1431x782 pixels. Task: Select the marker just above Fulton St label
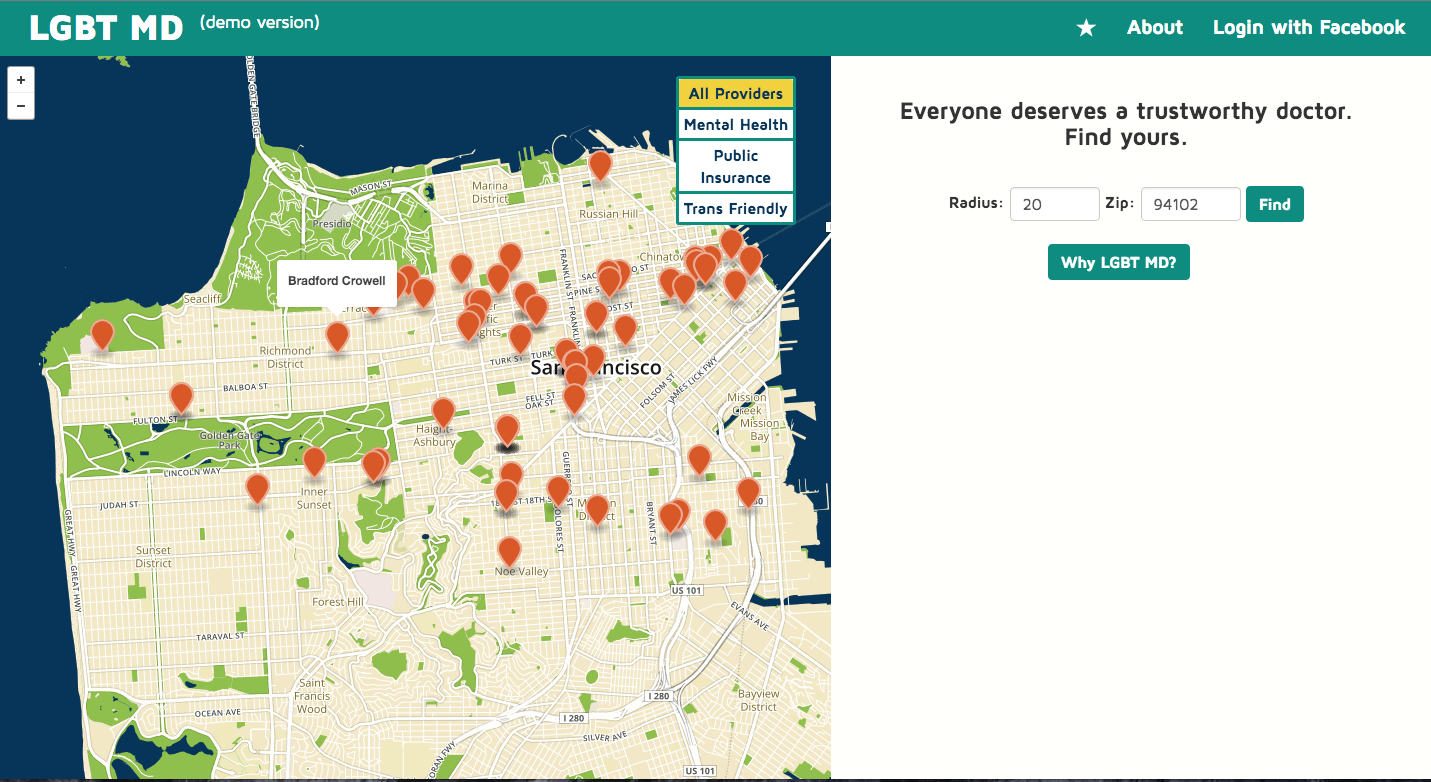coord(181,398)
